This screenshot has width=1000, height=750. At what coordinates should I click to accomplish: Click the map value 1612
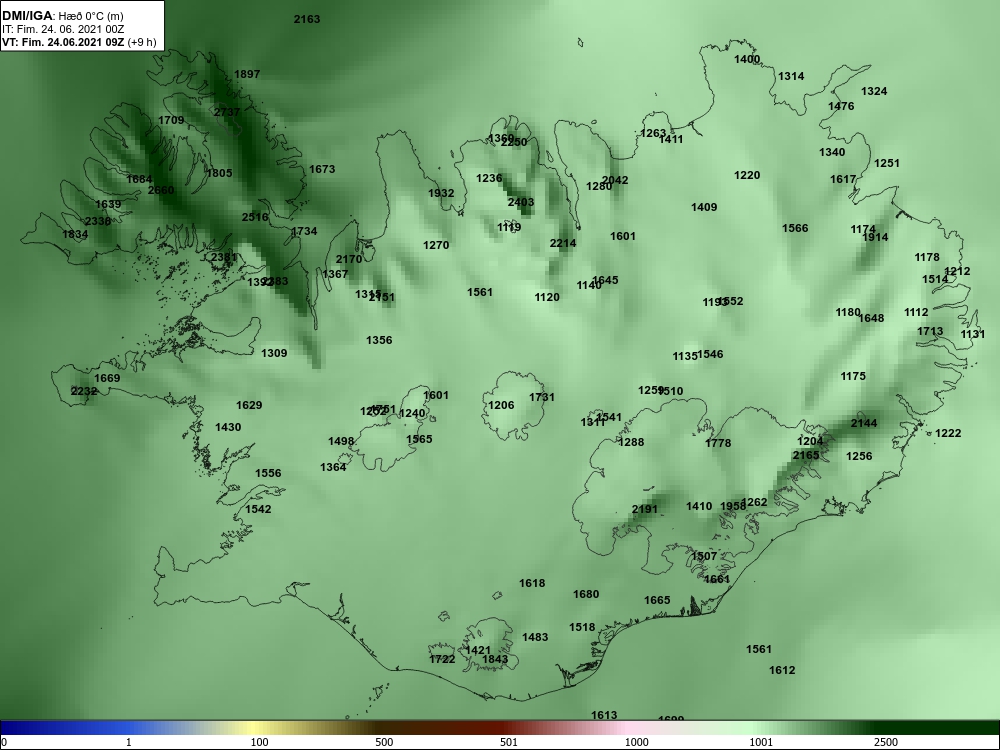(783, 670)
